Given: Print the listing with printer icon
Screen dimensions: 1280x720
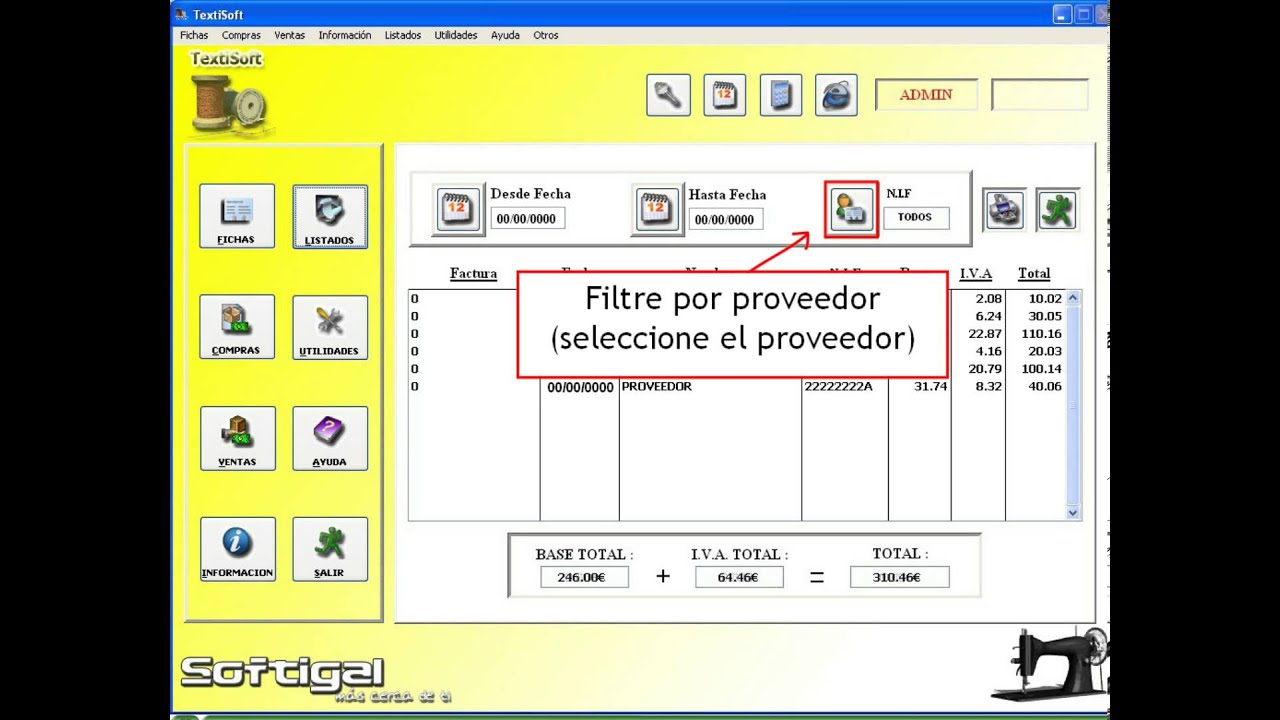Looking at the screenshot, I should 1004,210.
